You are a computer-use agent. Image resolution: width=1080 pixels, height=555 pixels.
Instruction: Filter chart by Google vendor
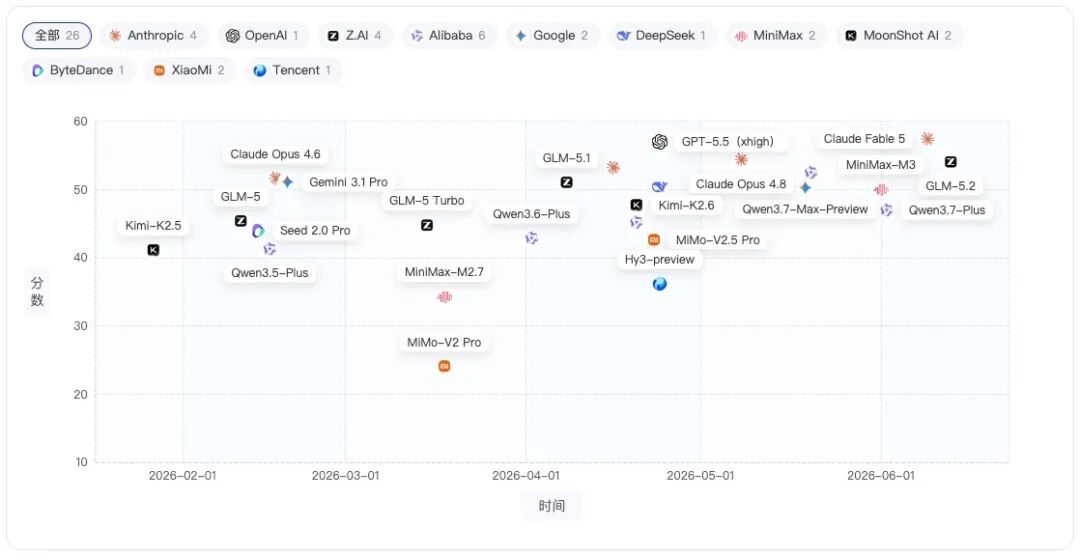(x=552, y=36)
